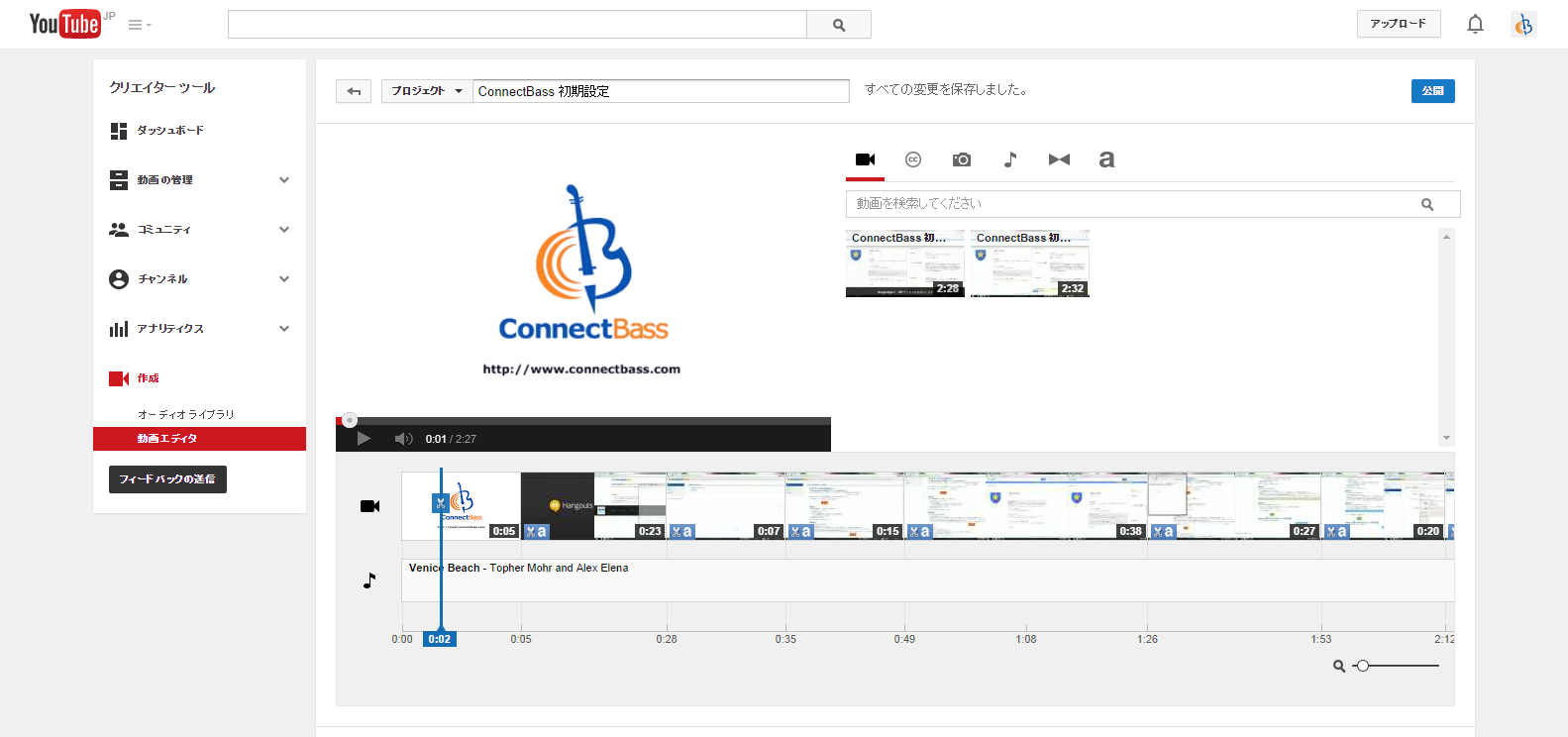Click the audio track music note icon
Screen dimensions: 1568x737
pyautogui.click(x=369, y=580)
